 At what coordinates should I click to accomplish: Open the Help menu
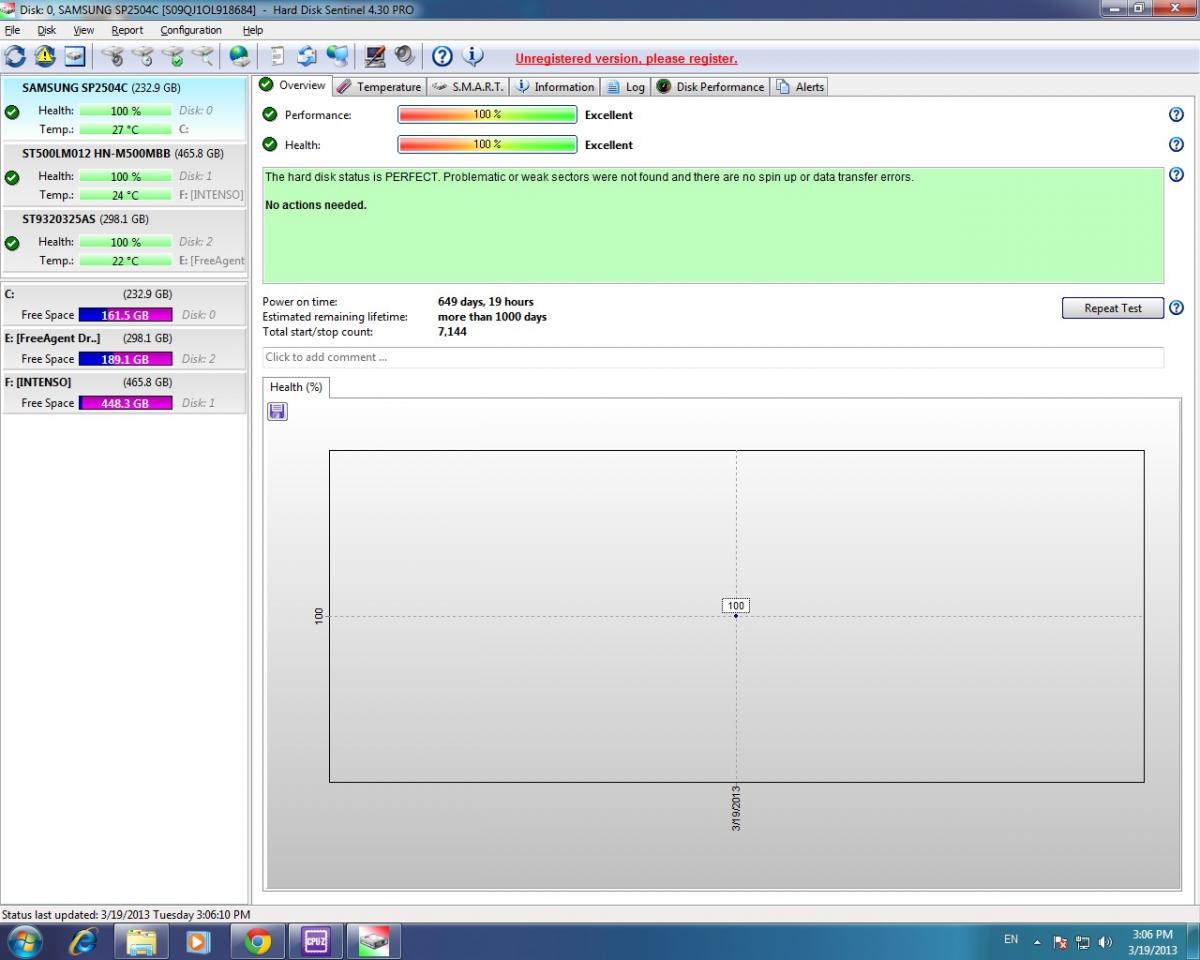(253, 30)
